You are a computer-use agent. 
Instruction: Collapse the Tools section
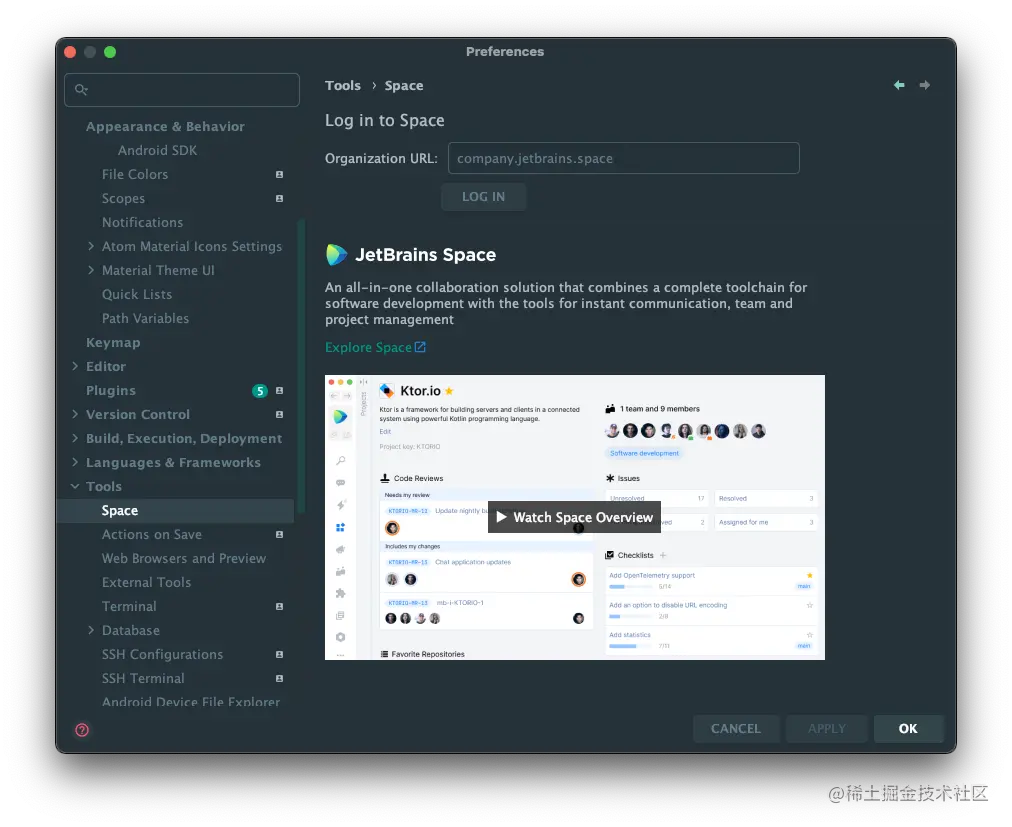(x=75, y=486)
